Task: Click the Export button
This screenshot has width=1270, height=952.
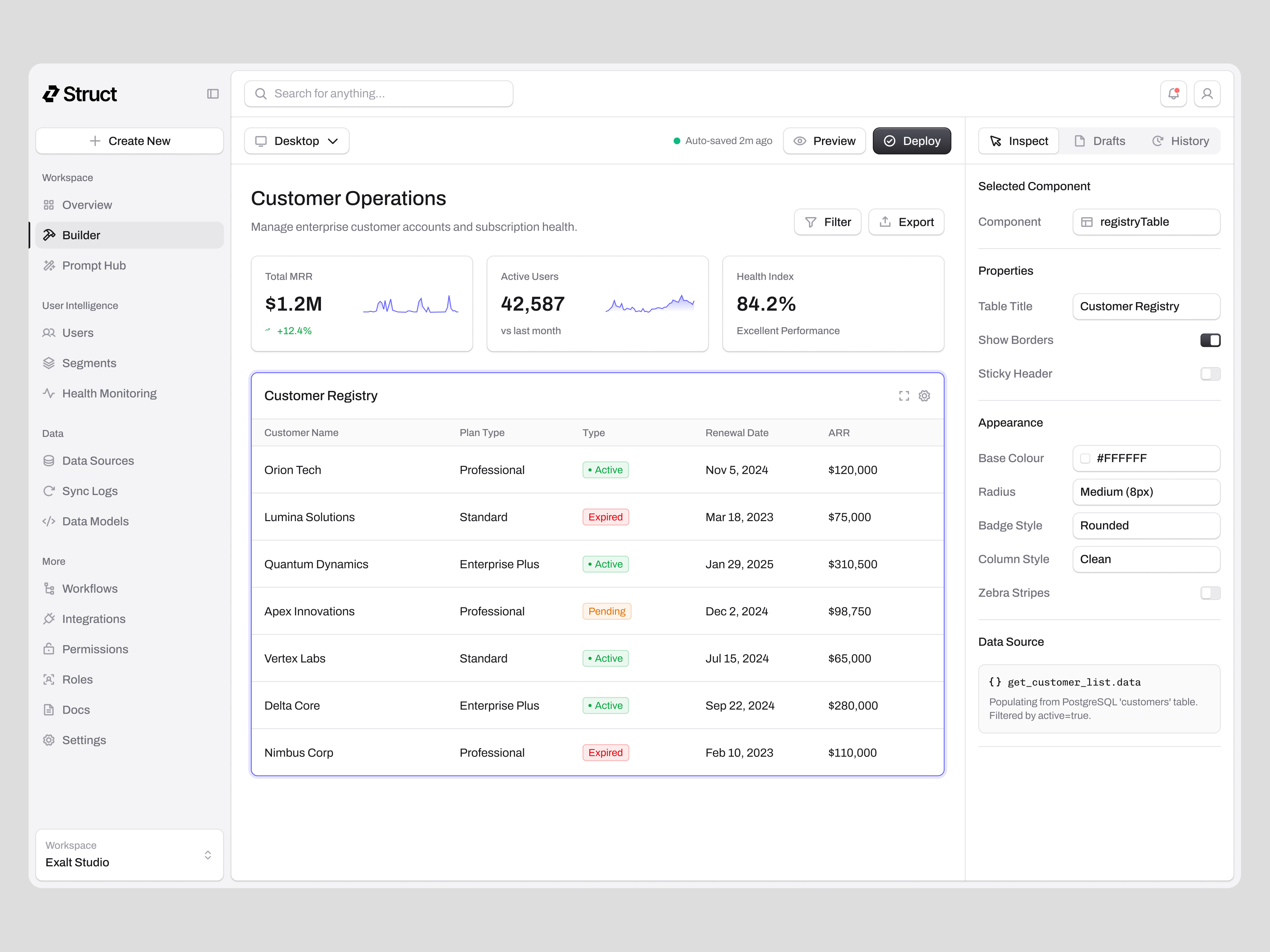Action: coord(906,222)
